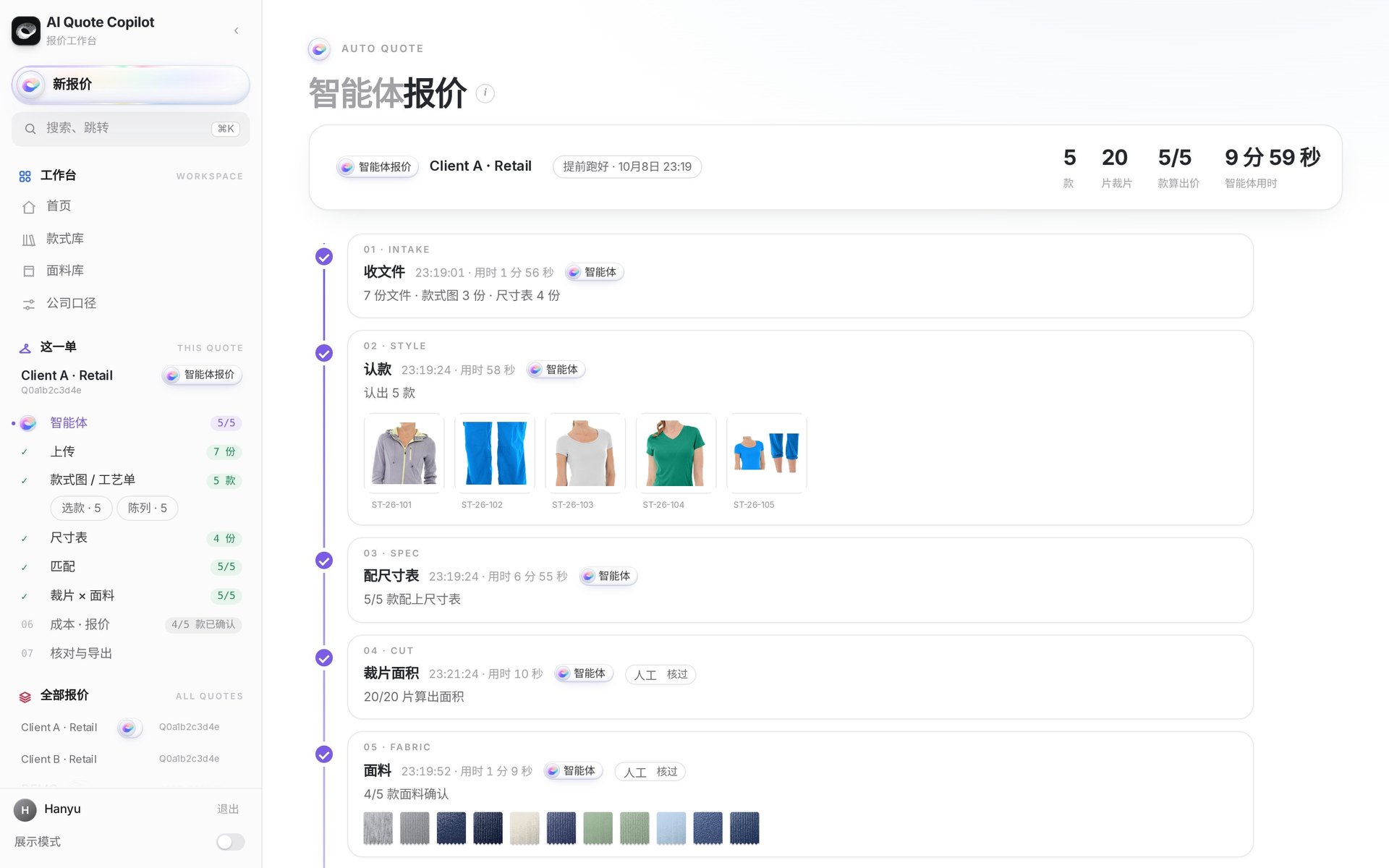The height and width of the screenshot is (868, 1389).
Task: Click the 提前跑好 · 10月8日 23:19 tag
Action: pyautogui.click(x=627, y=167)
